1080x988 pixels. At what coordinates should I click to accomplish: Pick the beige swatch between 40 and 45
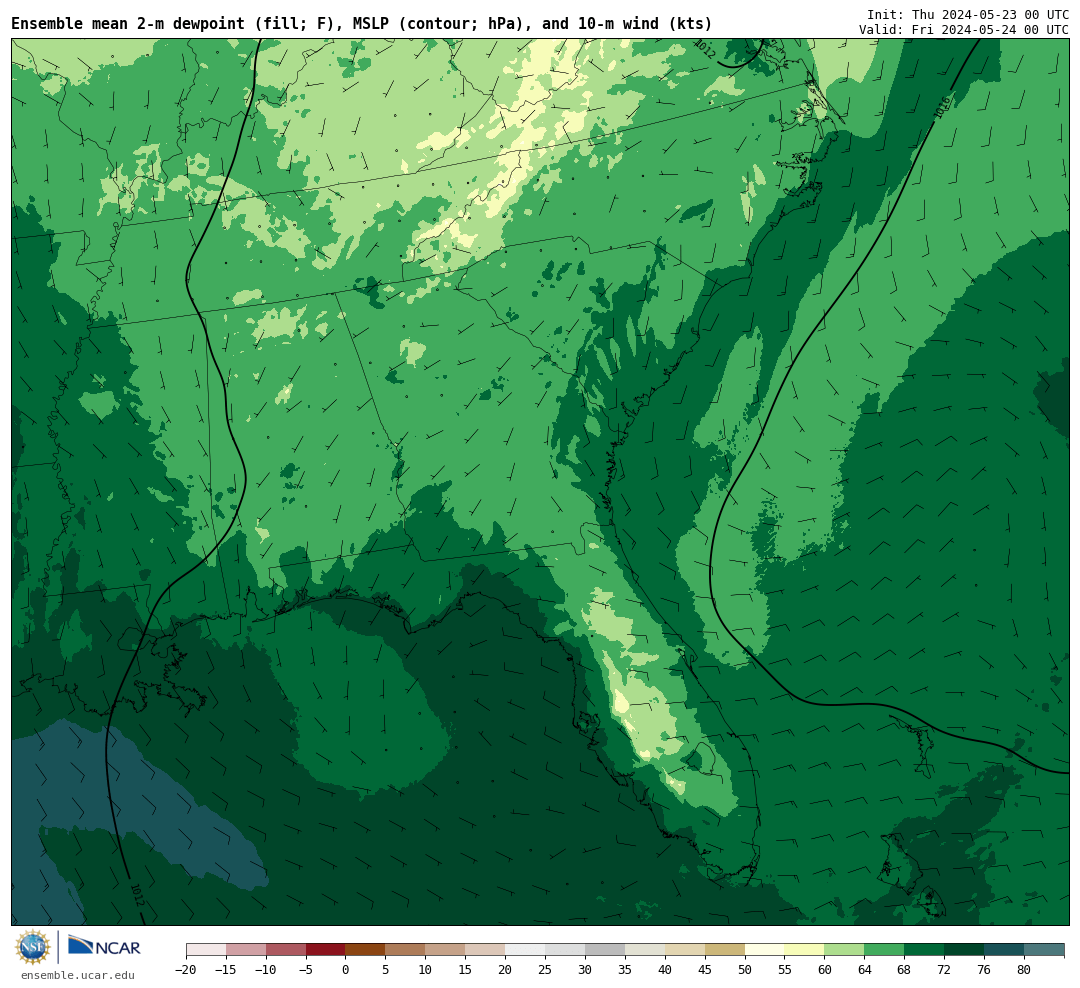[x=685, y=950]
